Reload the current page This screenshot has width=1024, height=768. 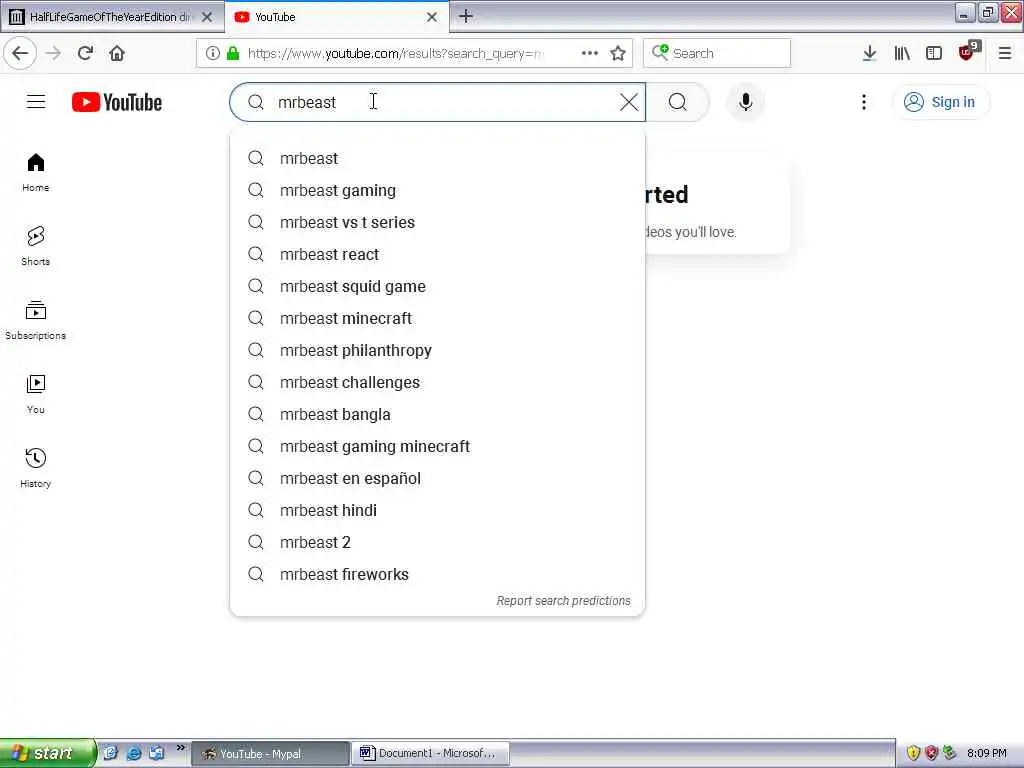[85, 53]
